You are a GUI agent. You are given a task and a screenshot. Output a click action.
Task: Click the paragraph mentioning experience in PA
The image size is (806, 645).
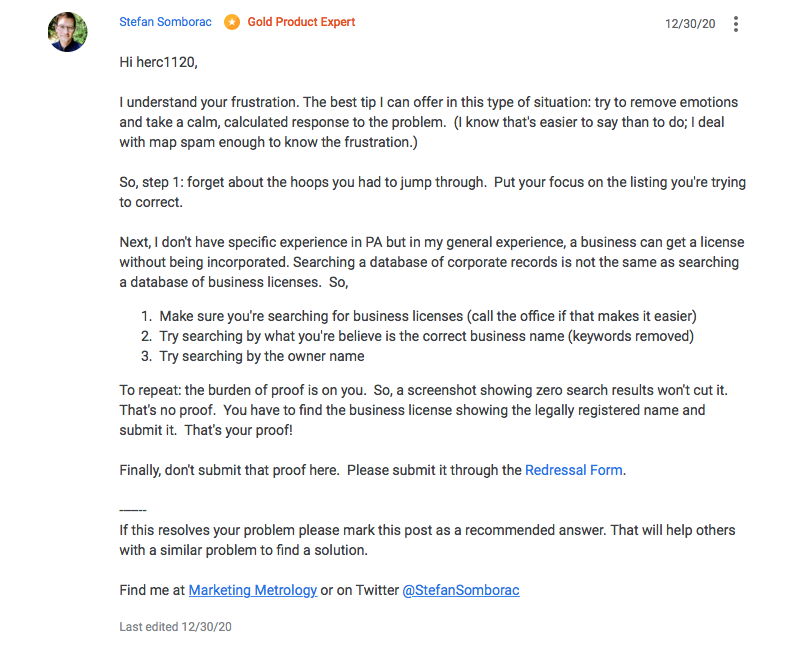[x=432, y=262]
